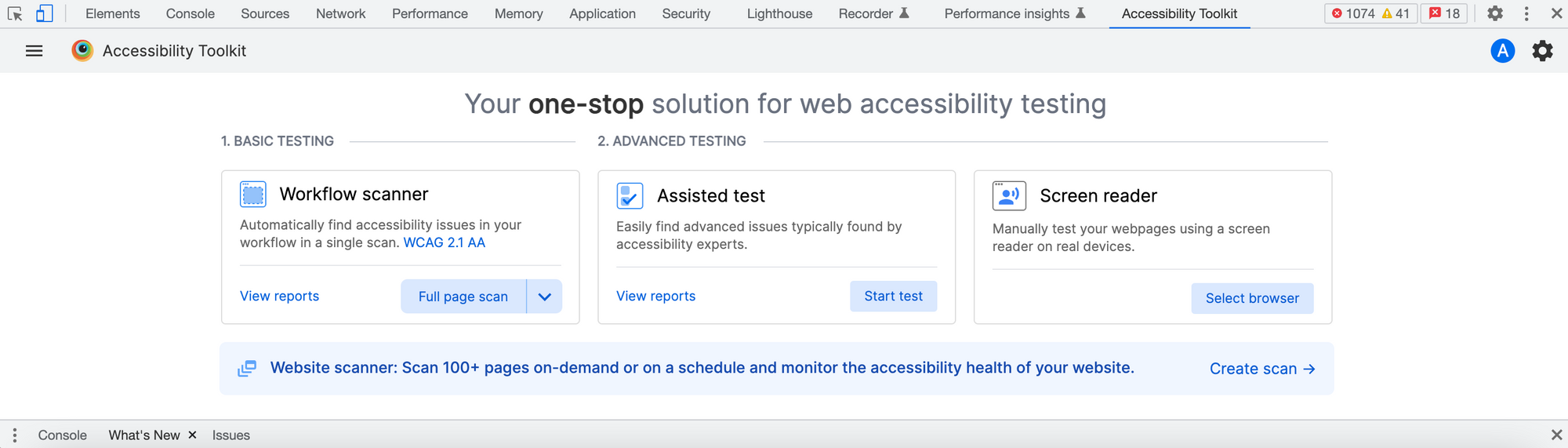This screenshot has height=448, width=1568.
Task: Open the user account avatar
Action: pyautogui.click(x=1502, y=51)
